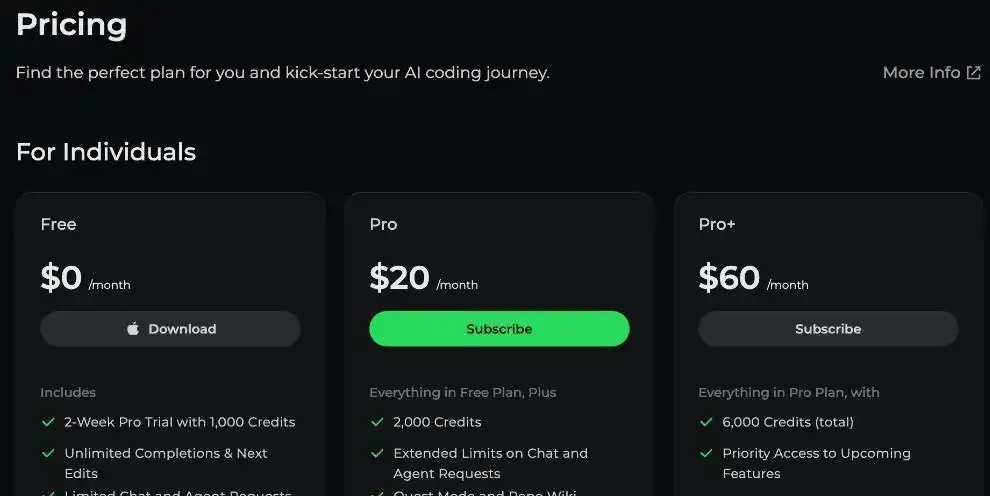Click the Free plan title
This screenshot has width=990, height=496.
click(58, 224)
